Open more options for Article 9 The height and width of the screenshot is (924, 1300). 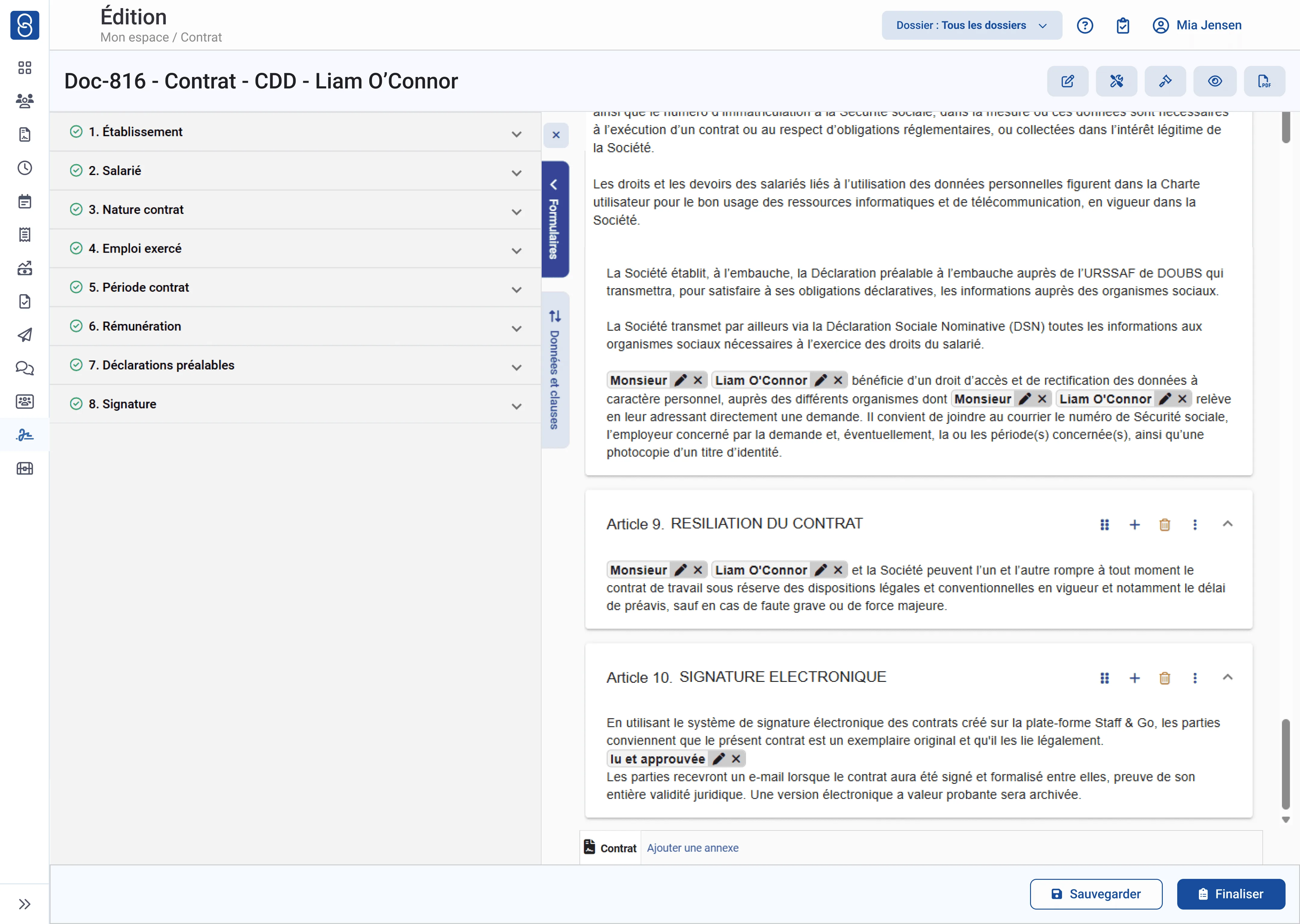coord(1195,525)
